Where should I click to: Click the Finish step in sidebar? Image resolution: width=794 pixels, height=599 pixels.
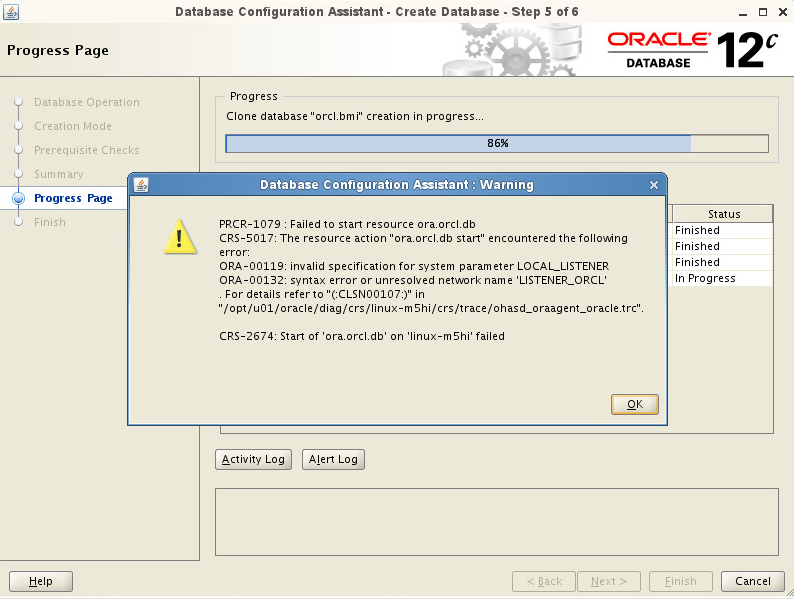[49, 222]
